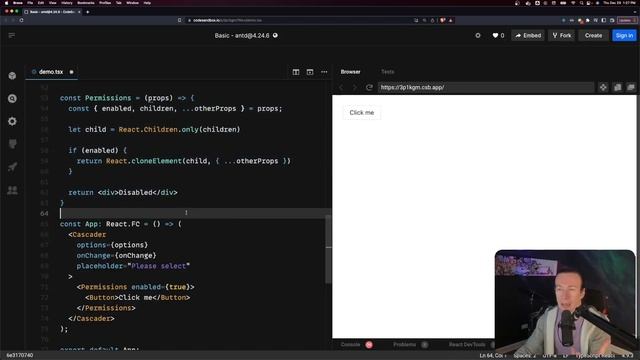Click the '<Cascader' opening tag line
The width and height of the screenshot is (640, 360).
point(87,234)
